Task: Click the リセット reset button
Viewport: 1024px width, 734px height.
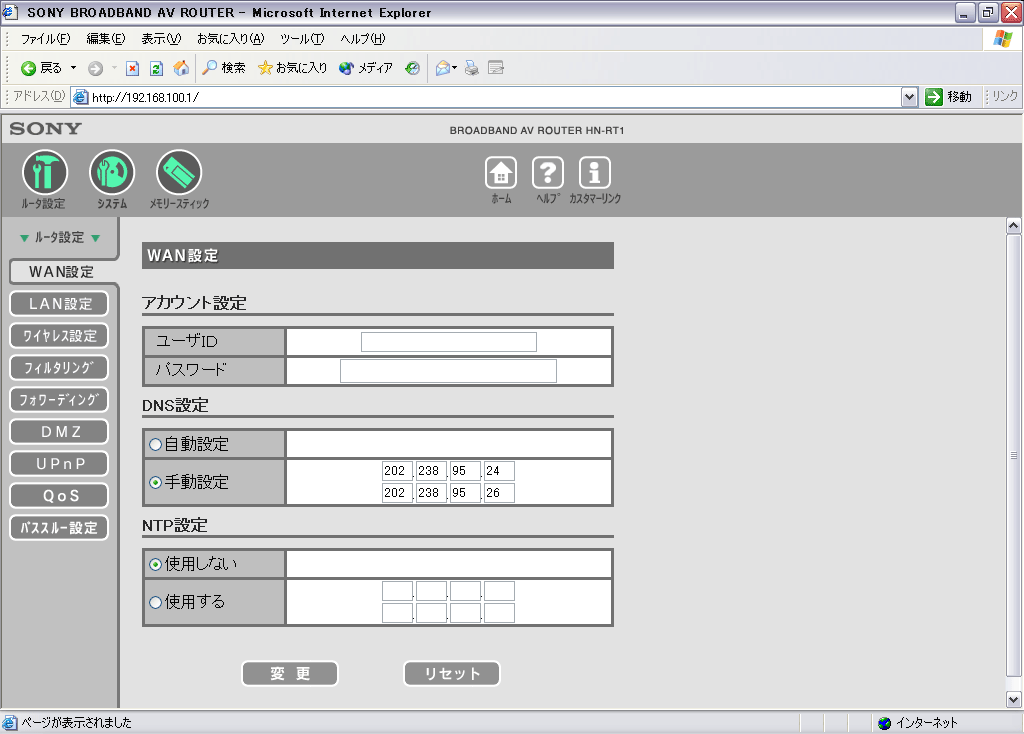Action: click(x=452, y=674)
